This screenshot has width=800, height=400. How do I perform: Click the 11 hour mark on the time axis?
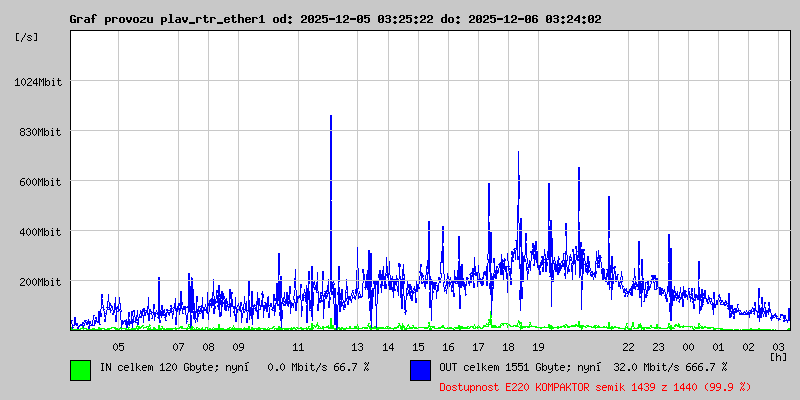coord(298,347)
